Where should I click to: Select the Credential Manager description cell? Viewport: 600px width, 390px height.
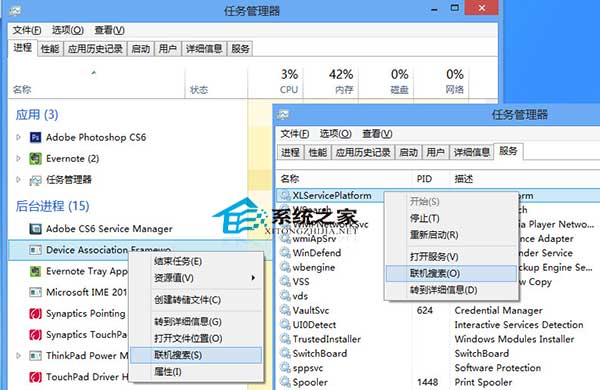click(x=499, y=310)
